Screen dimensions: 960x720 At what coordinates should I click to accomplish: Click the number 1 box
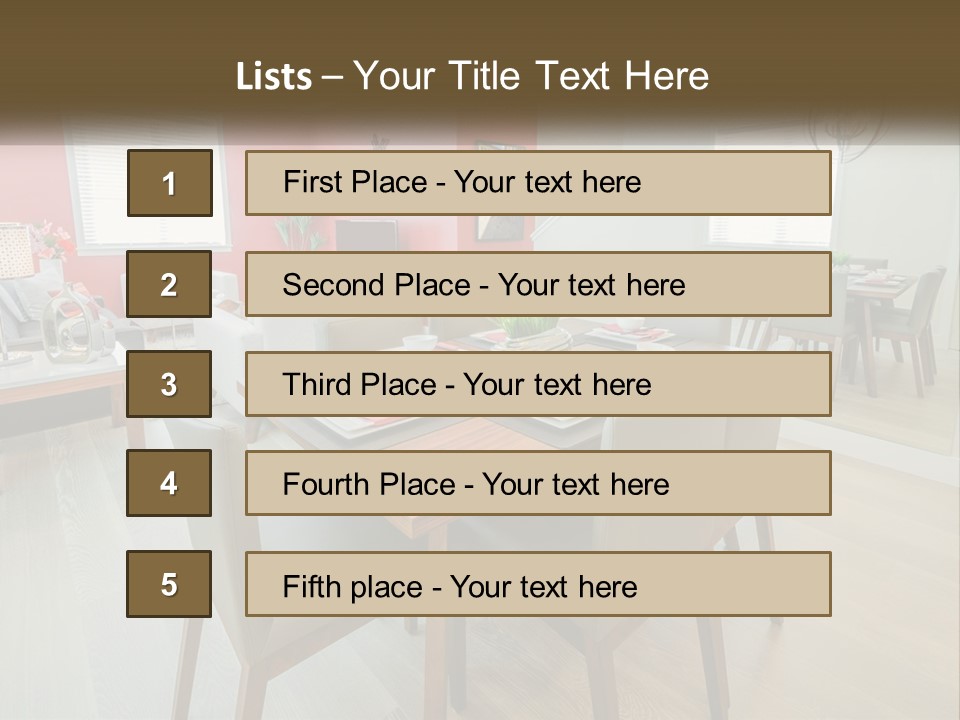[169, 183]
